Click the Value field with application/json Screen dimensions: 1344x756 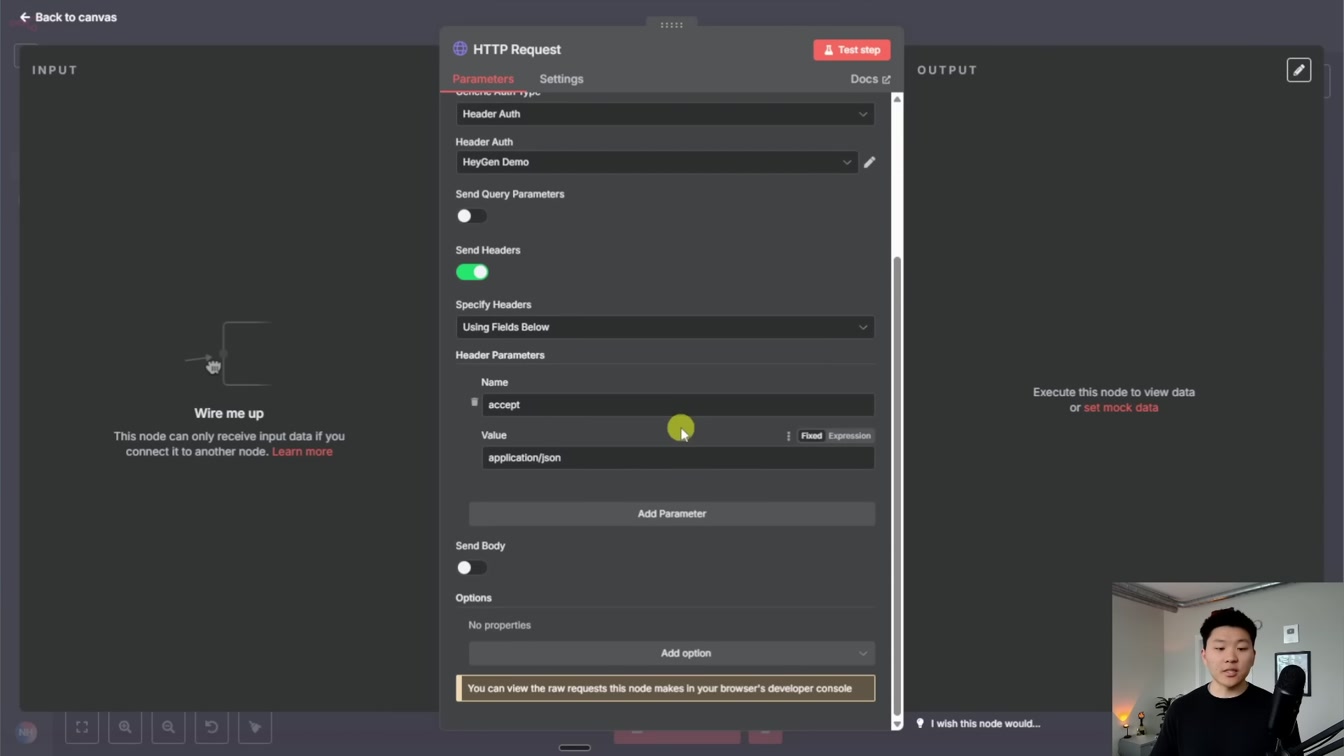(x=678, y=458)
